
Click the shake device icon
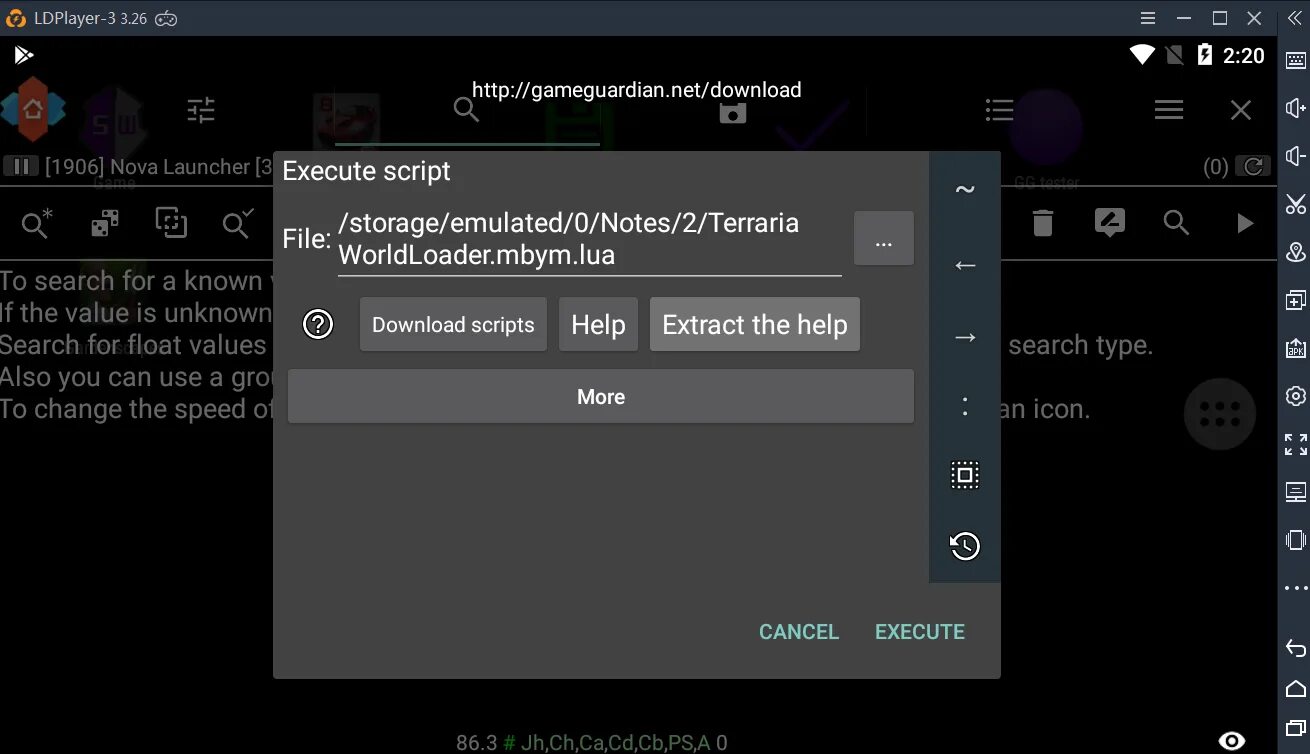[1295, 540]
